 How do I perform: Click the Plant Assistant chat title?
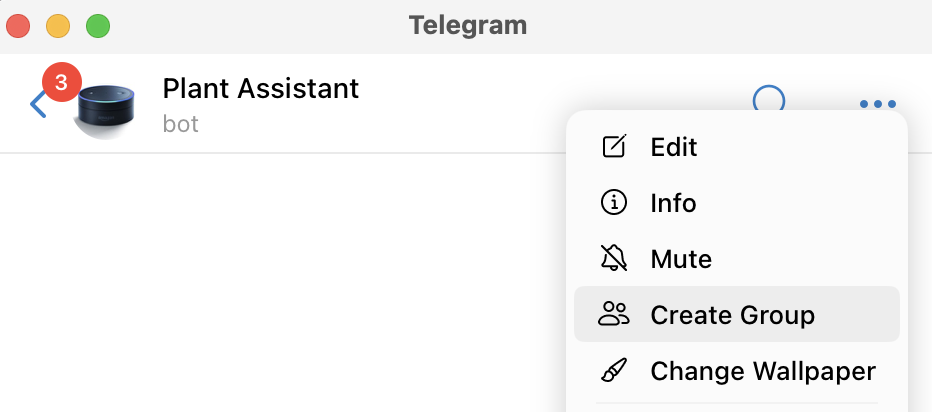[x=260, y=88]
